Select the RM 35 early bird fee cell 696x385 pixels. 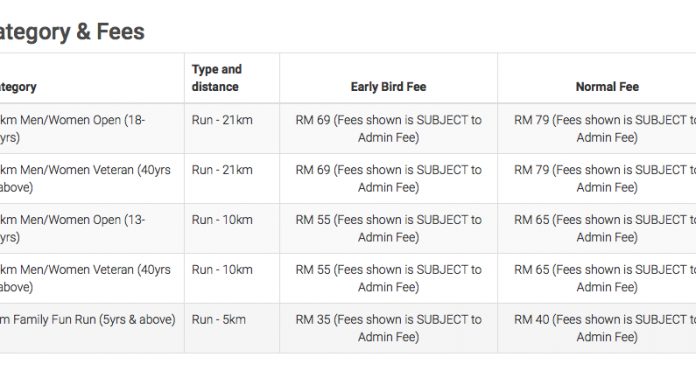click(388, 328)
